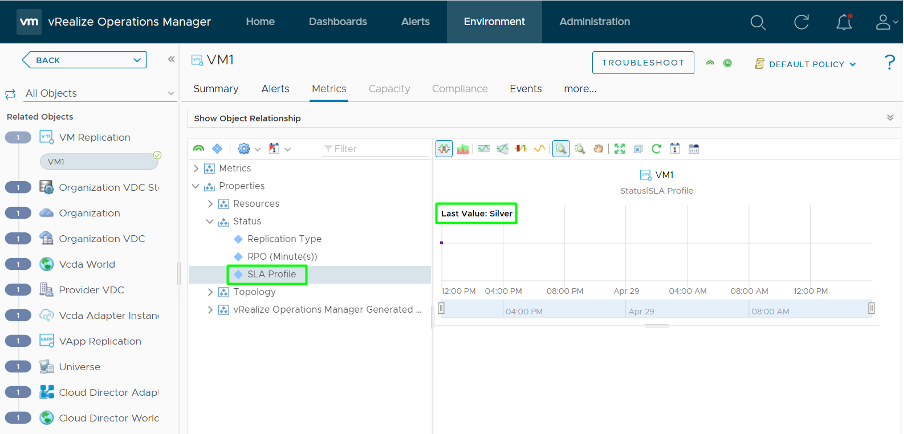Click the chart refresh icon in toolbar

coord(657,149)
